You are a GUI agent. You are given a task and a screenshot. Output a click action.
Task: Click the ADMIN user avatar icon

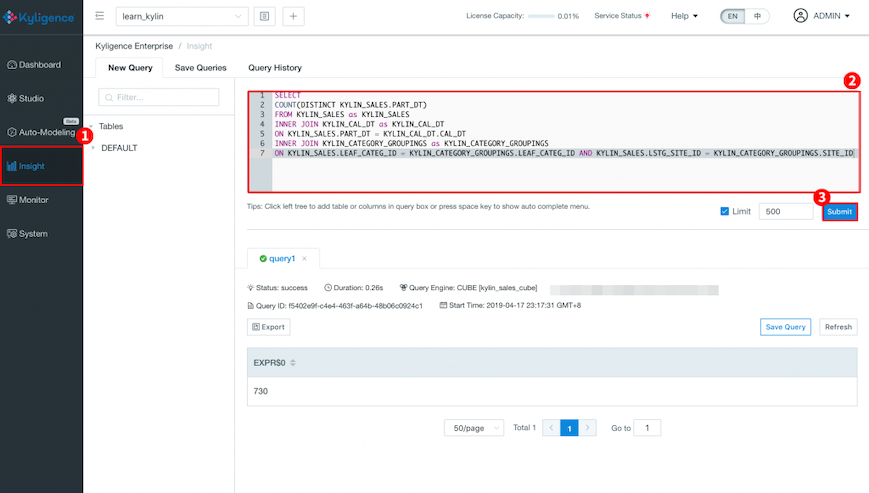click(800, 16)
